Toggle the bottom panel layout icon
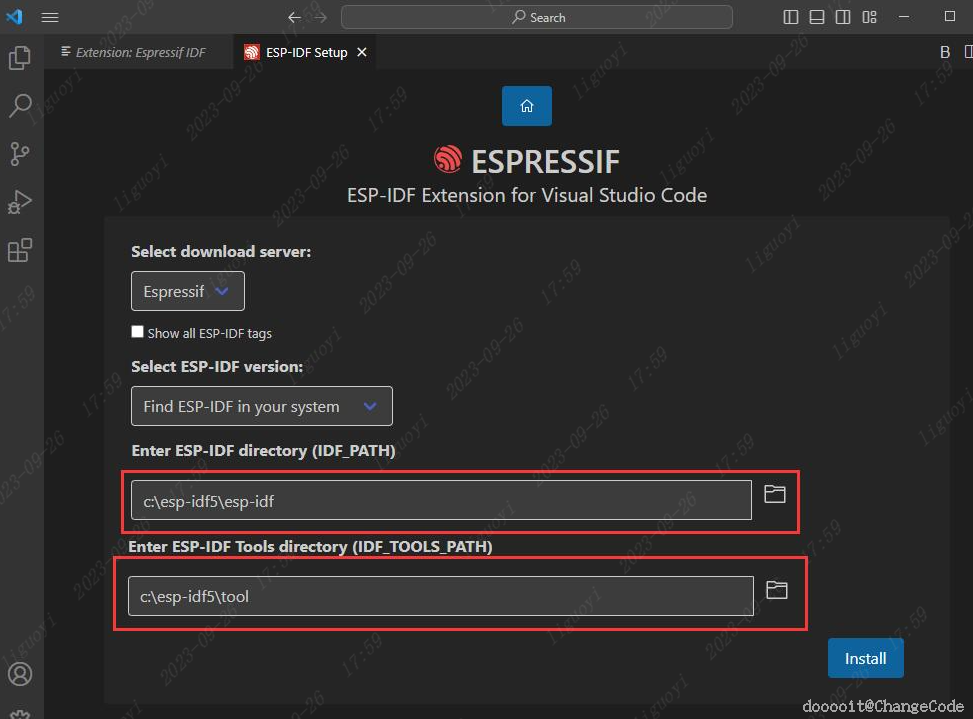Viewport: 973px width, 719px height. 817,17
